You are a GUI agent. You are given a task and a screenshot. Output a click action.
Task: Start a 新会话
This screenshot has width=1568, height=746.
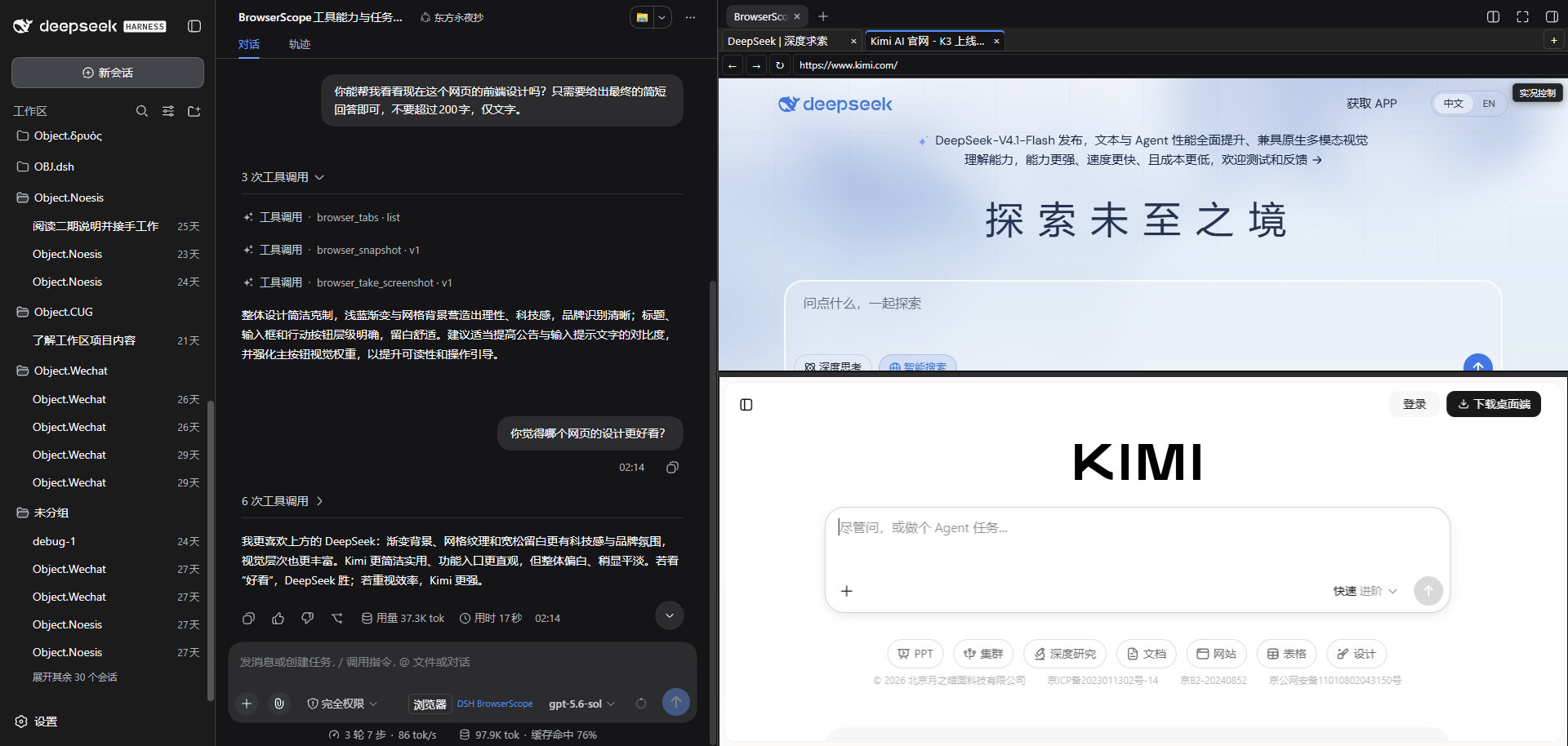click(108, 73)
